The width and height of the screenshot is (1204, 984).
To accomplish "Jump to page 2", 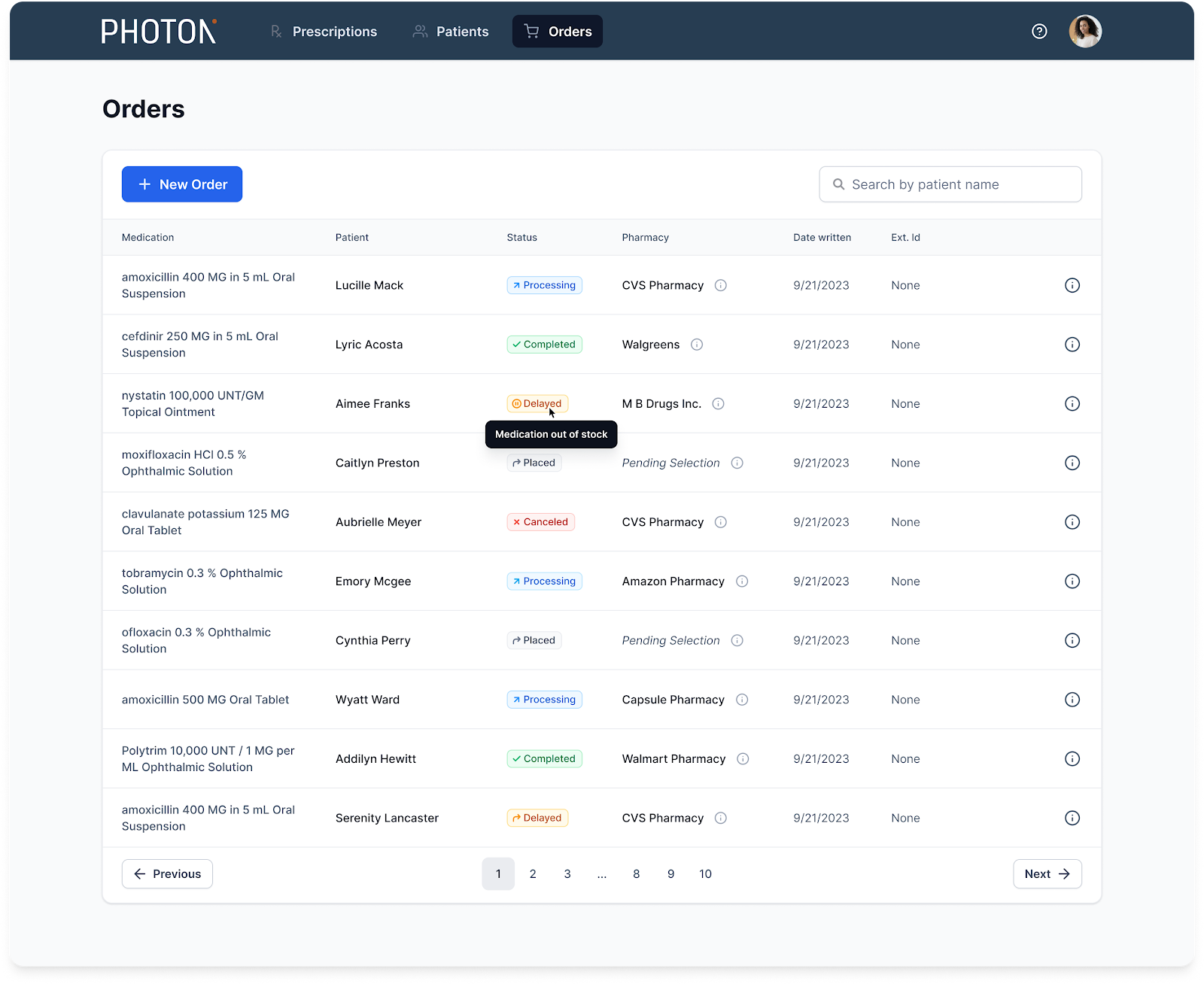I will pos(533,874).
